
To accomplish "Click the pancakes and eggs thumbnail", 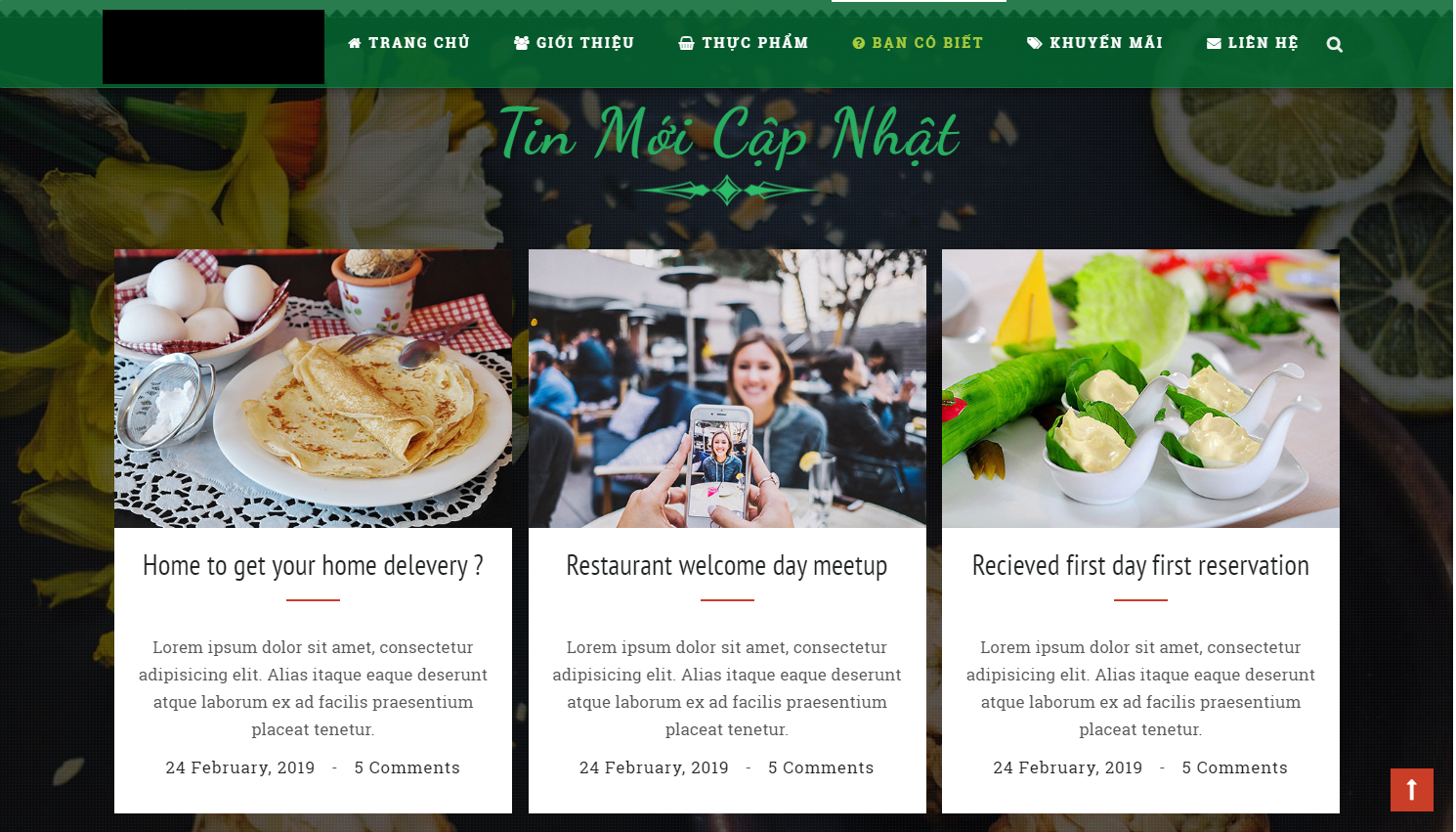I will click(x=313, y=388).
